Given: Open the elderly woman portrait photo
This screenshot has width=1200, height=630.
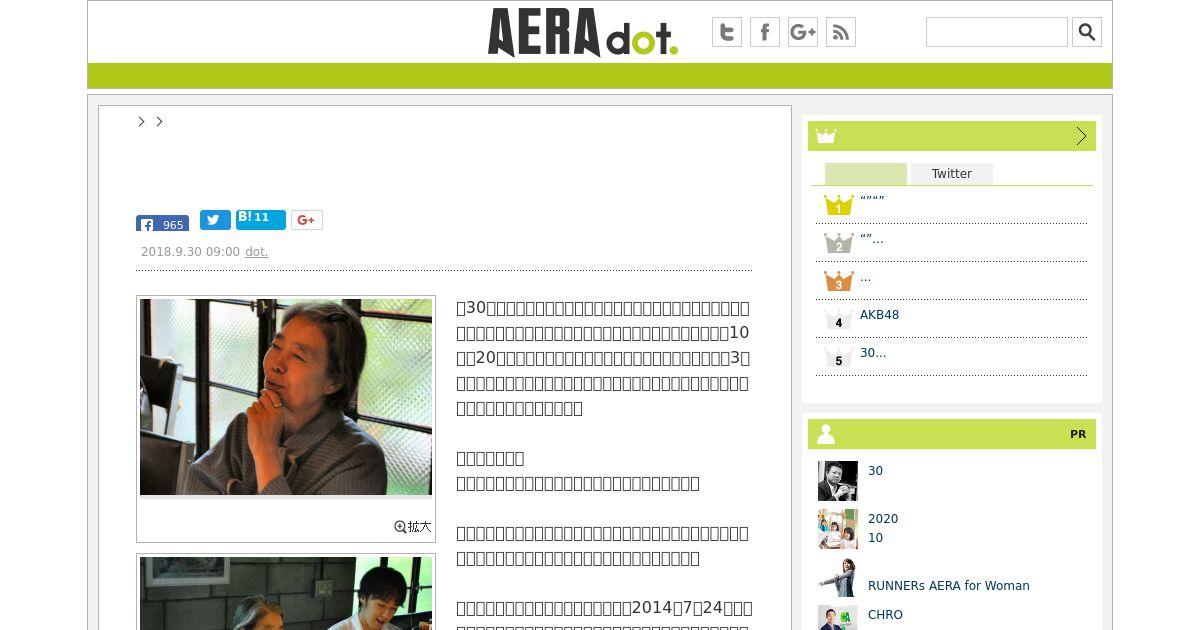Looking at the screenshot, I should 286,397.
